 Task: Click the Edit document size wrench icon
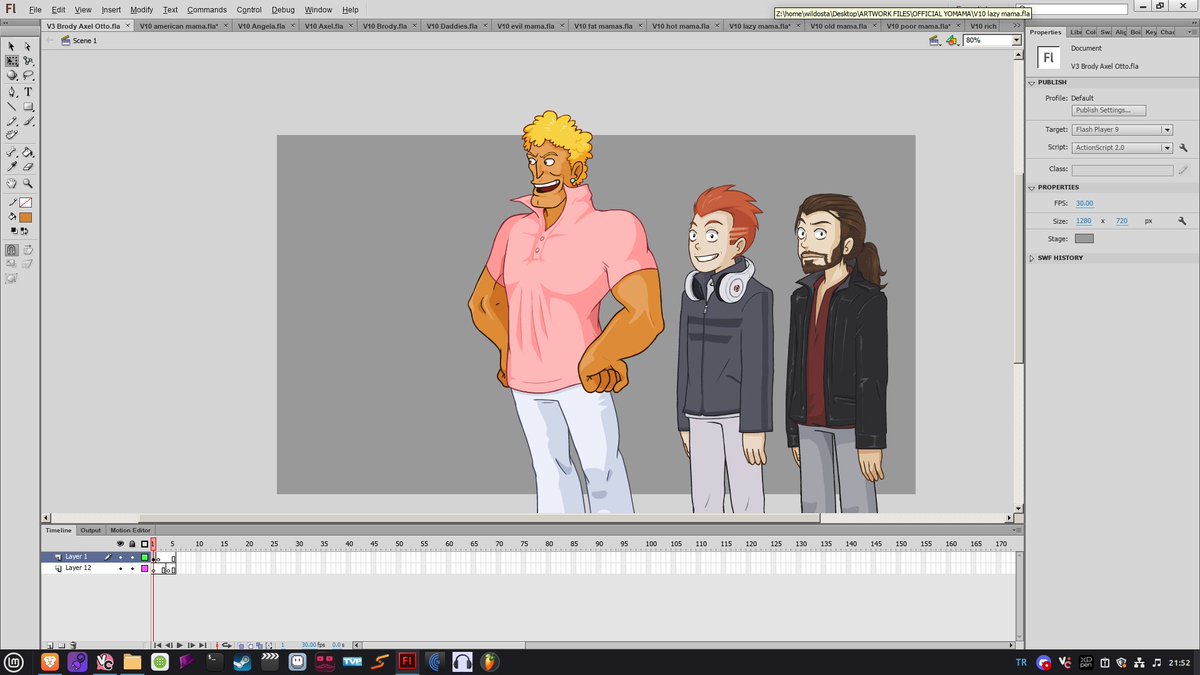tap(1182, 220)
